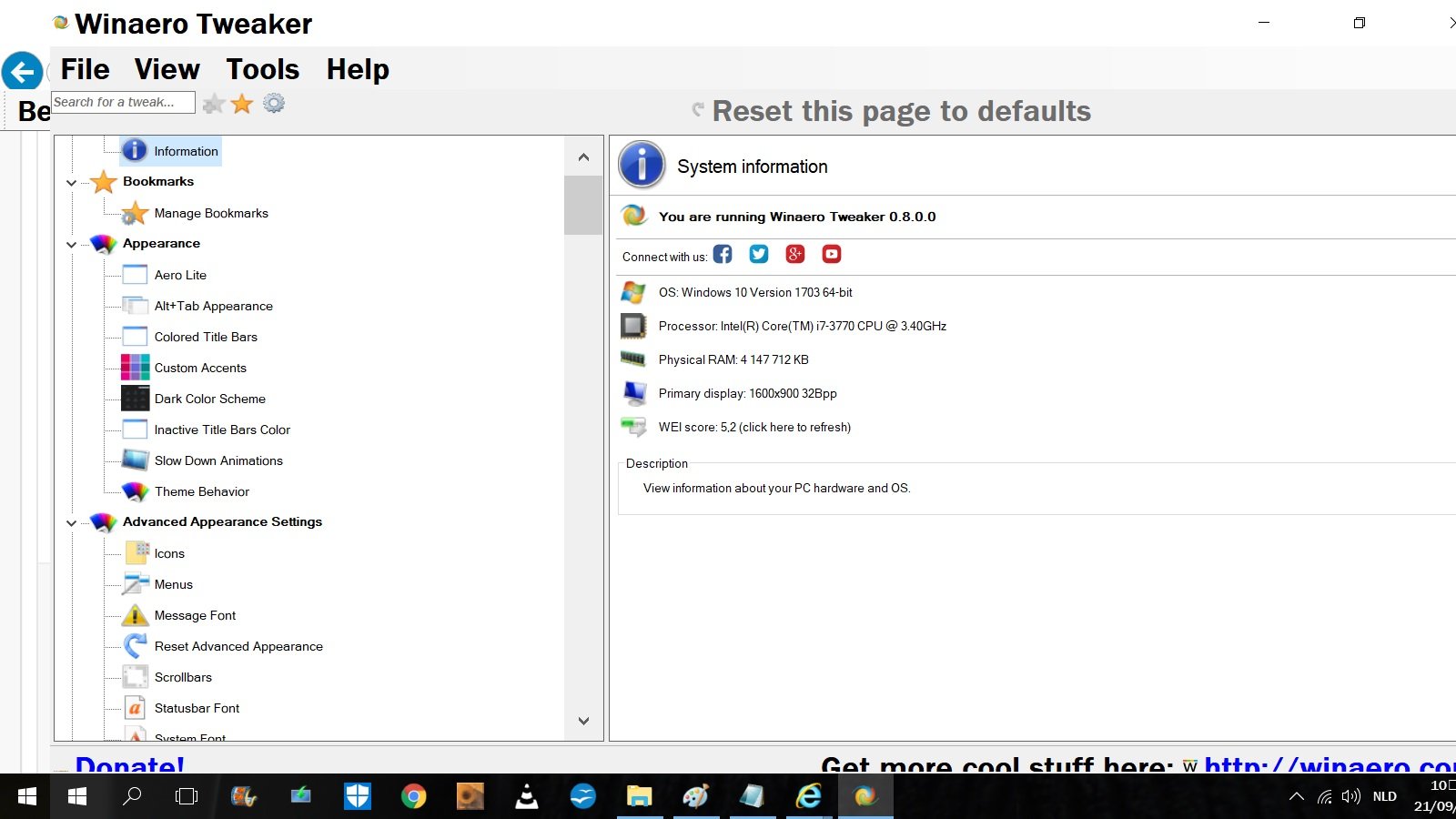The image size is (1456, 819).
Task: Click the Manage Bookmarks icon
Action: coord(135,213)
